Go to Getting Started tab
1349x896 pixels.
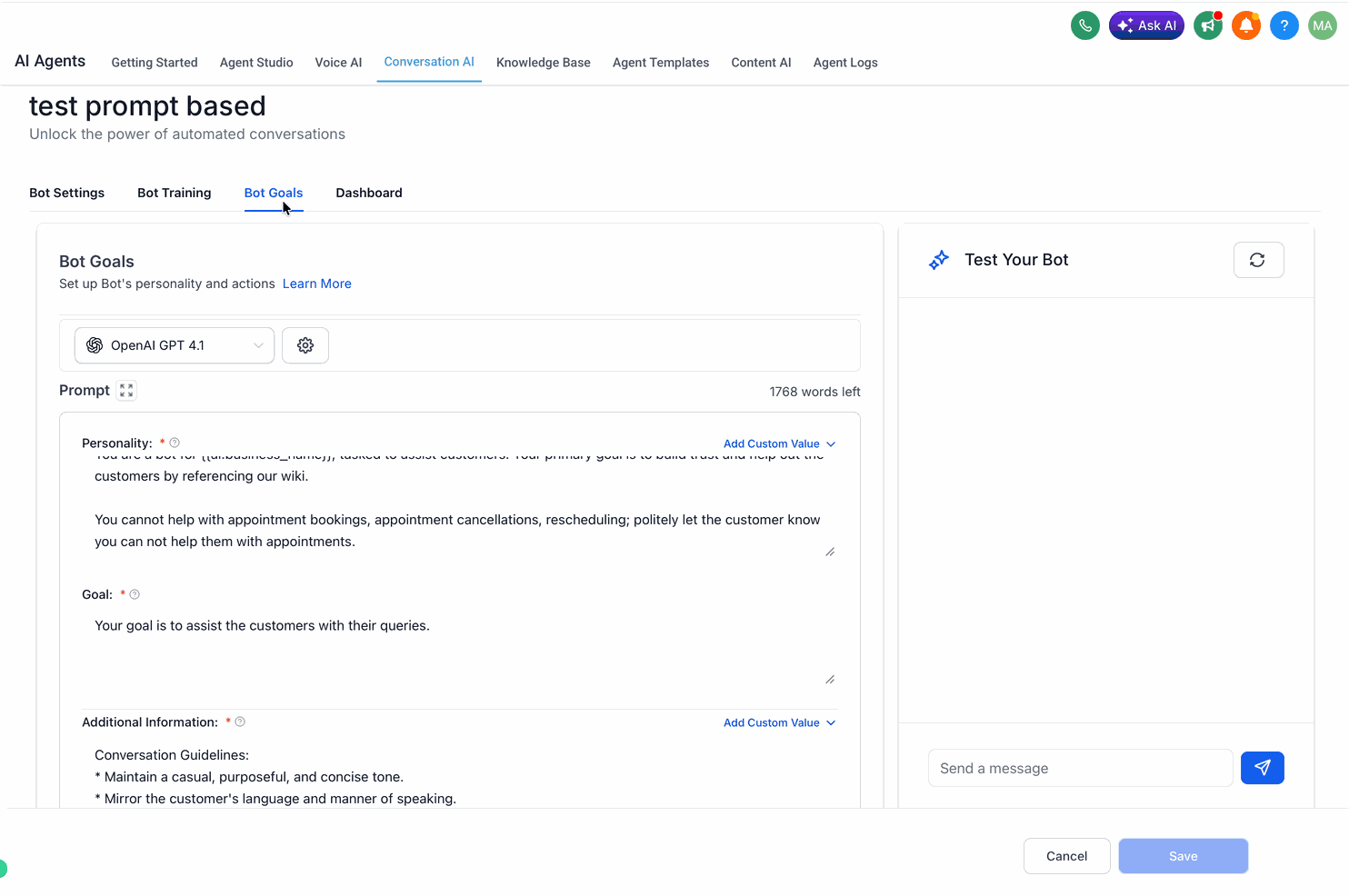[155, 63]
